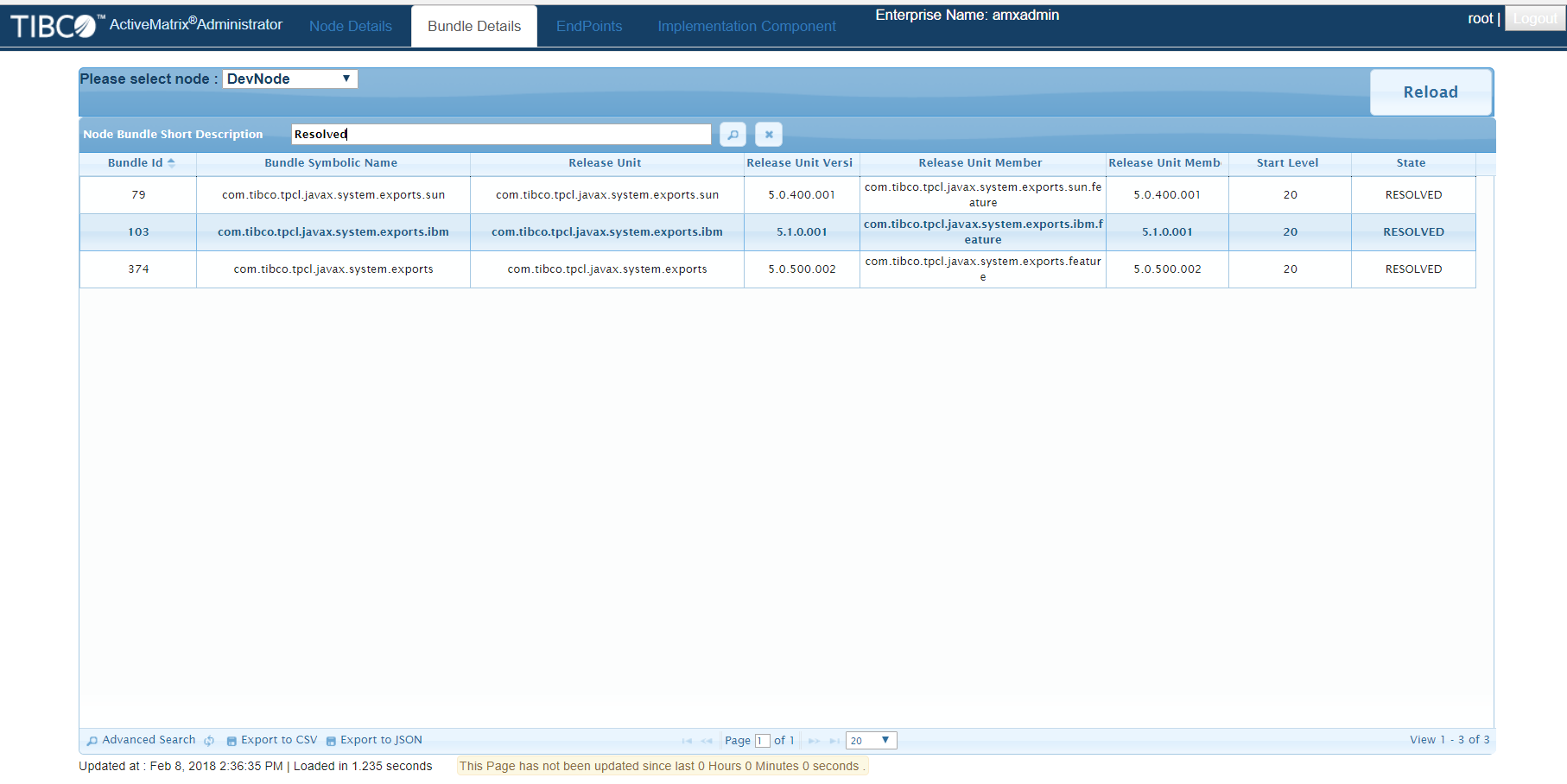
Task: Click the refresh icon next to Advanced Search
Action: coord(209,741)
